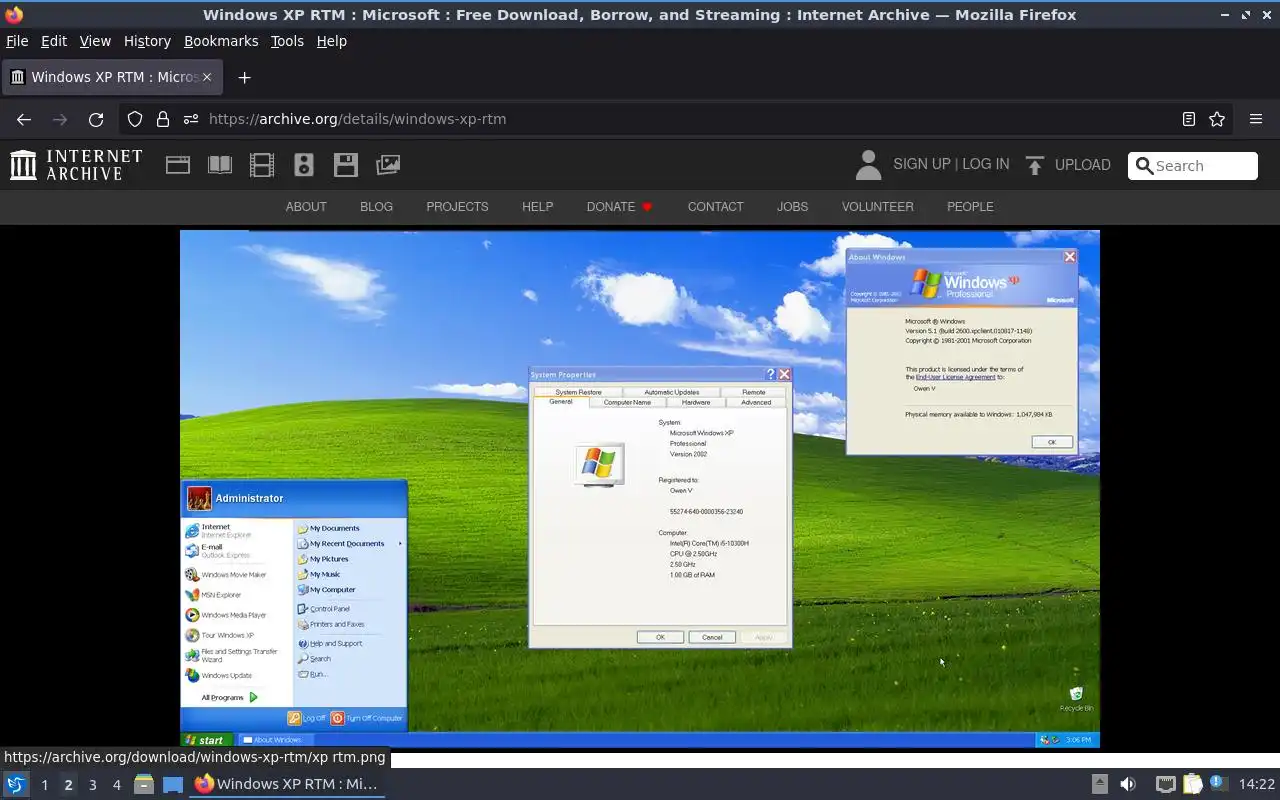
Task: Click the site padlock icon
Action: [x=163, y=119]
